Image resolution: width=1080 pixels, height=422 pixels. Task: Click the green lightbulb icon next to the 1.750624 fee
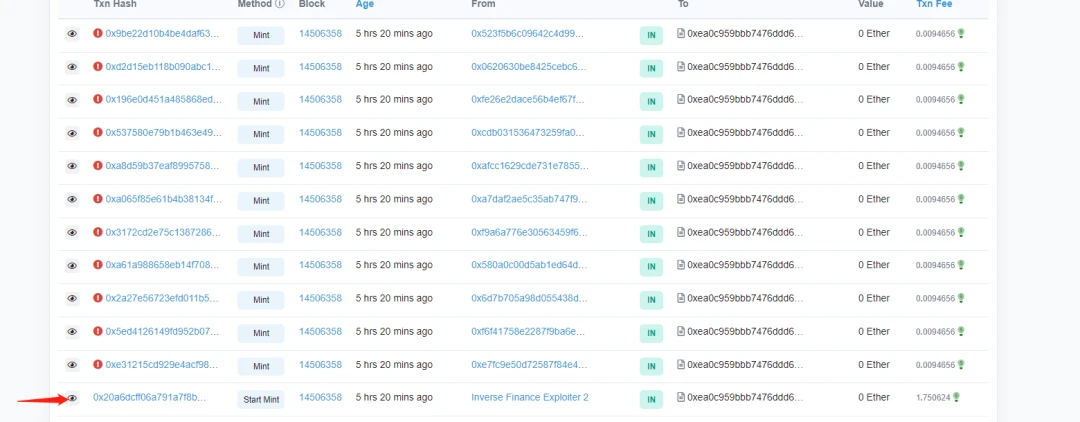955,397
